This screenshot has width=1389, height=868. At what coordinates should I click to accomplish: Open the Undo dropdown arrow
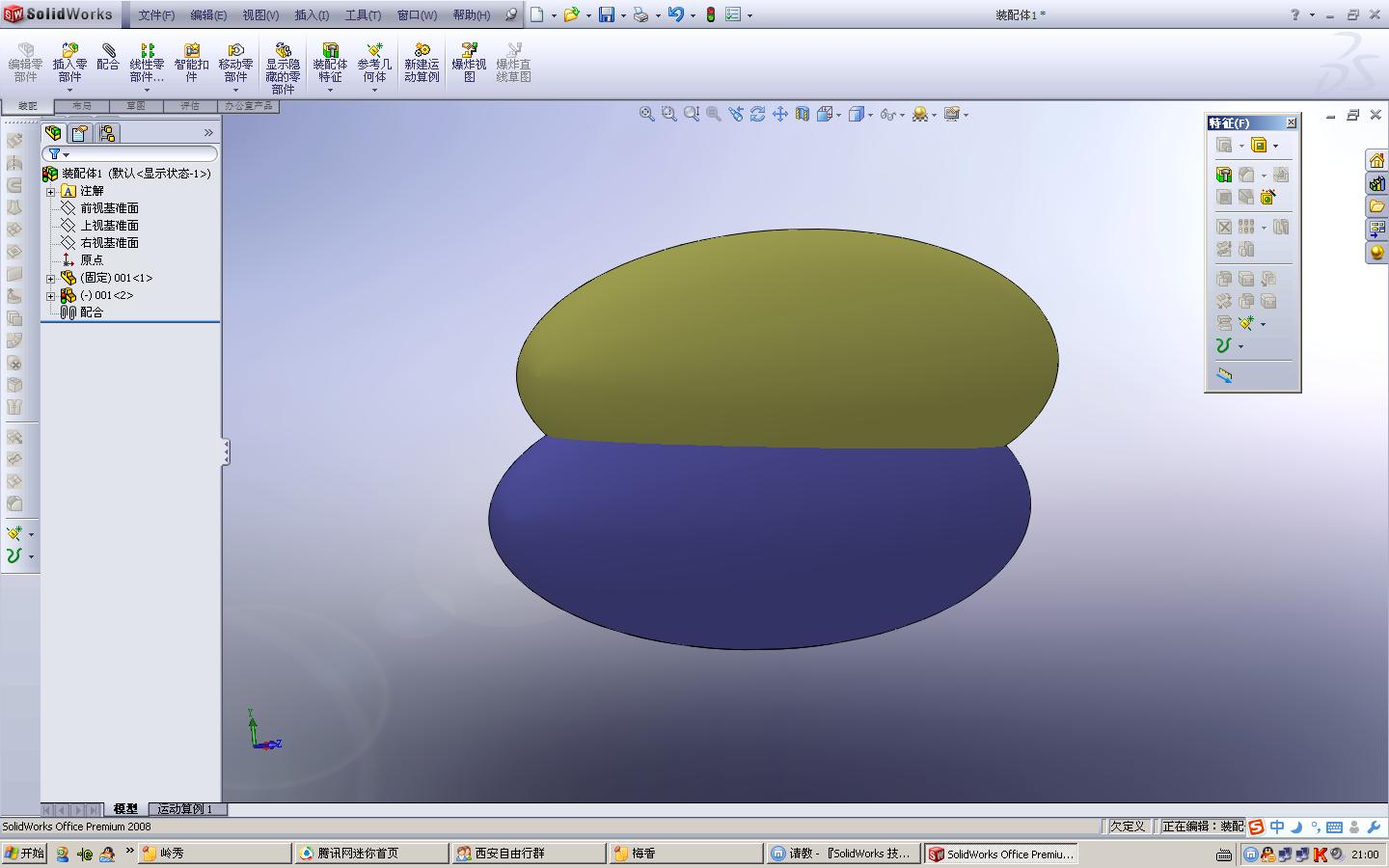[693, 15]
